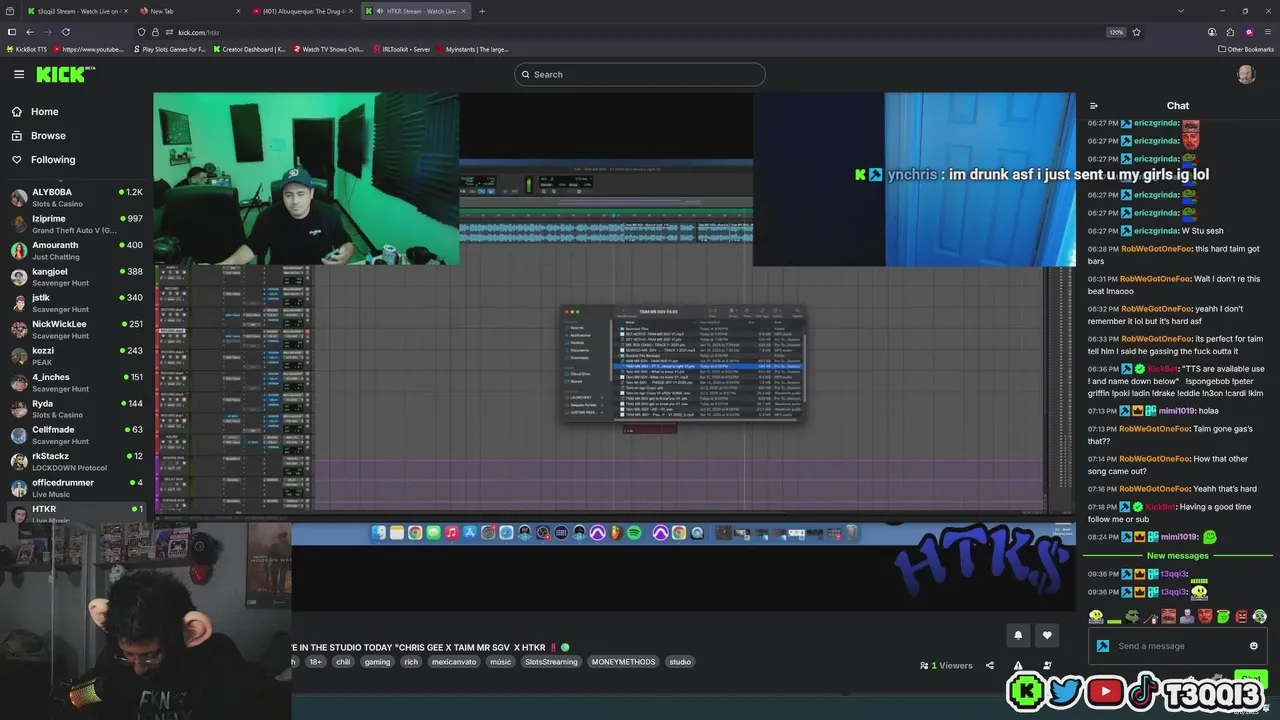Screen dimensions: 1280x720
Task: Reload the page with refresh icon
Action: (66, 32)
